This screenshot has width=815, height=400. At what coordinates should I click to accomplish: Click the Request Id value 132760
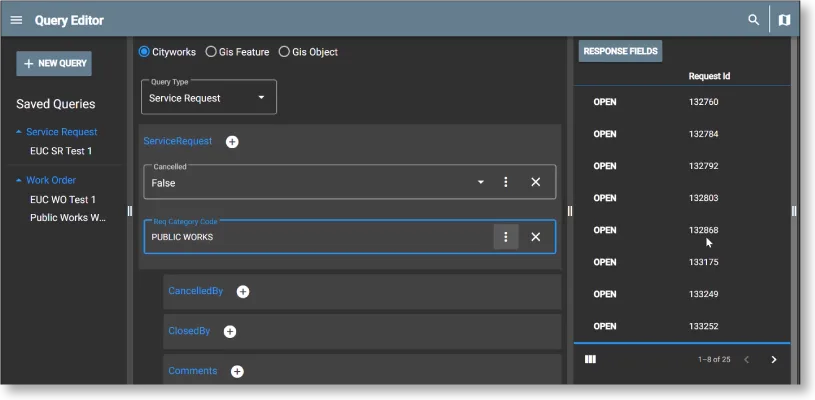click(703, 102)
